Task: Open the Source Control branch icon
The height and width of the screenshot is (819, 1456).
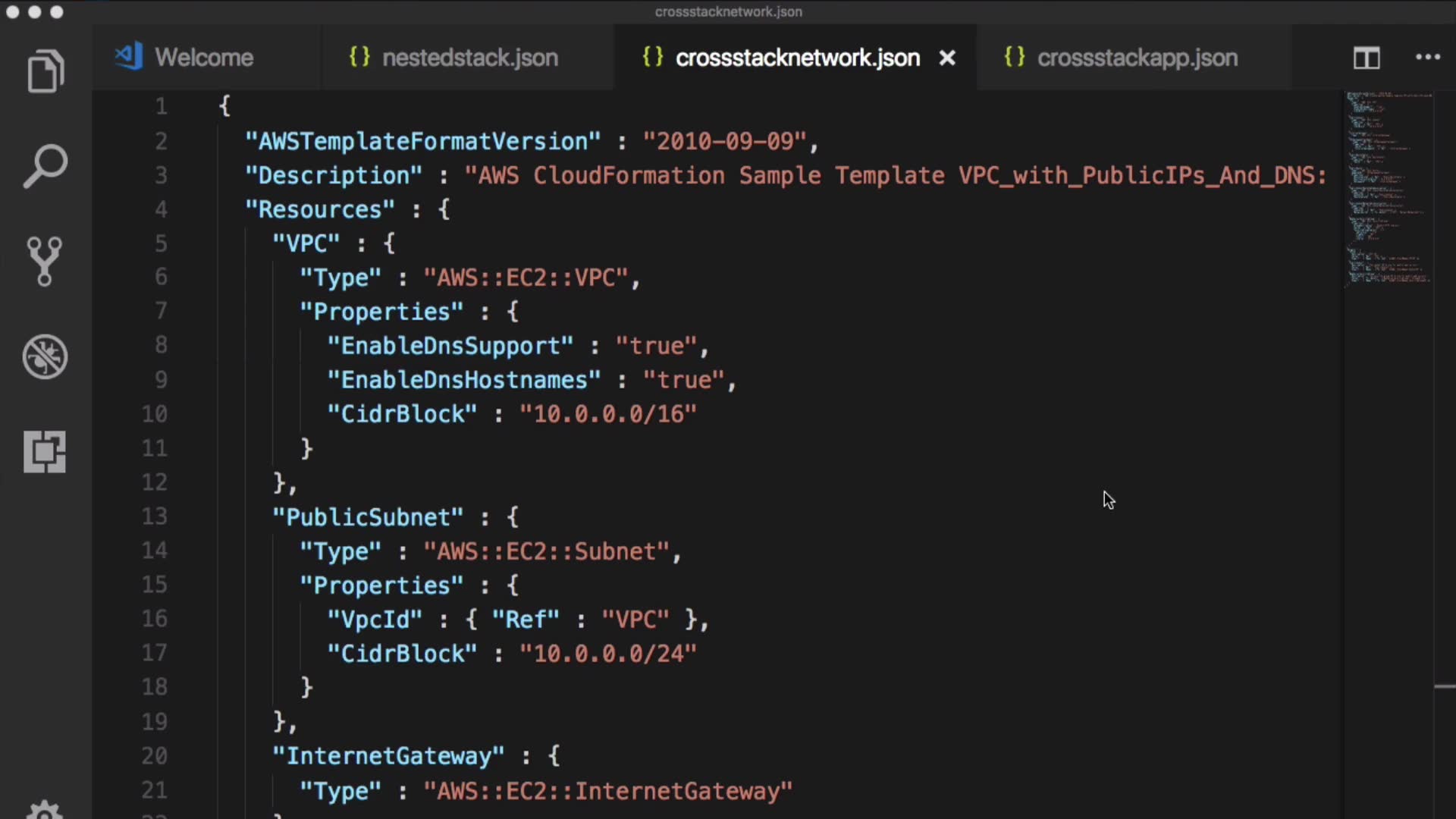Action: pyautogui.click(x=45, y=261)
